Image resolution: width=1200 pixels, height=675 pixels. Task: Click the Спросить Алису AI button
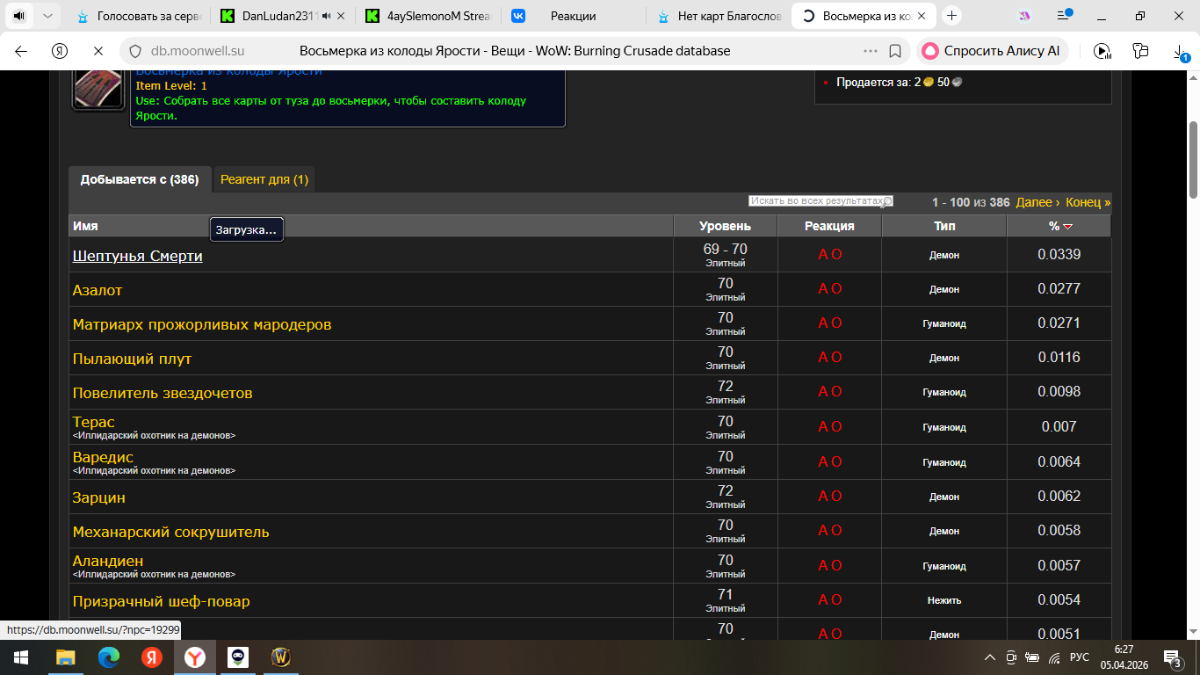click(x=992, y=51)
